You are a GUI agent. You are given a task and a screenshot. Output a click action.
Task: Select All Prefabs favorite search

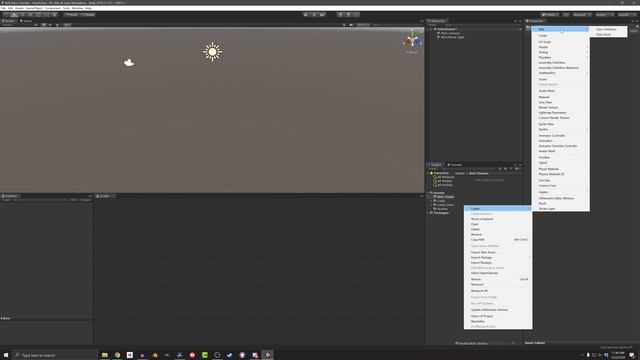click(x=444, y=185)
